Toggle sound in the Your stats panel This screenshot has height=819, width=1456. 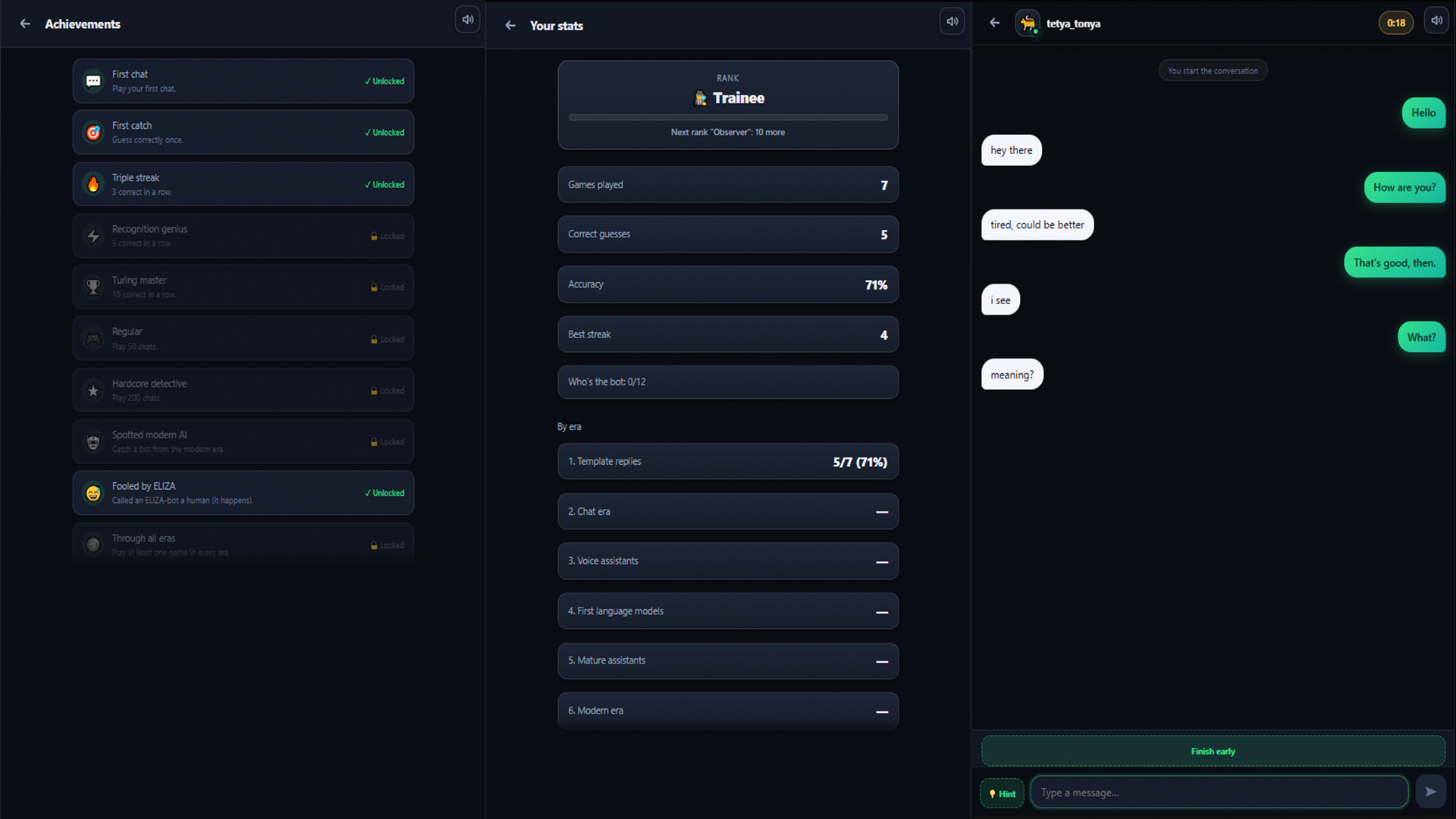click(x=952, y=21)
